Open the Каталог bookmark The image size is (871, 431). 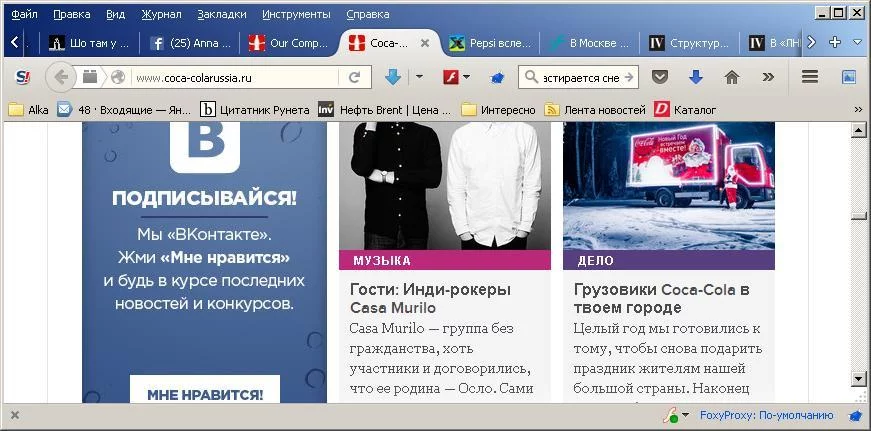[685, 110]
